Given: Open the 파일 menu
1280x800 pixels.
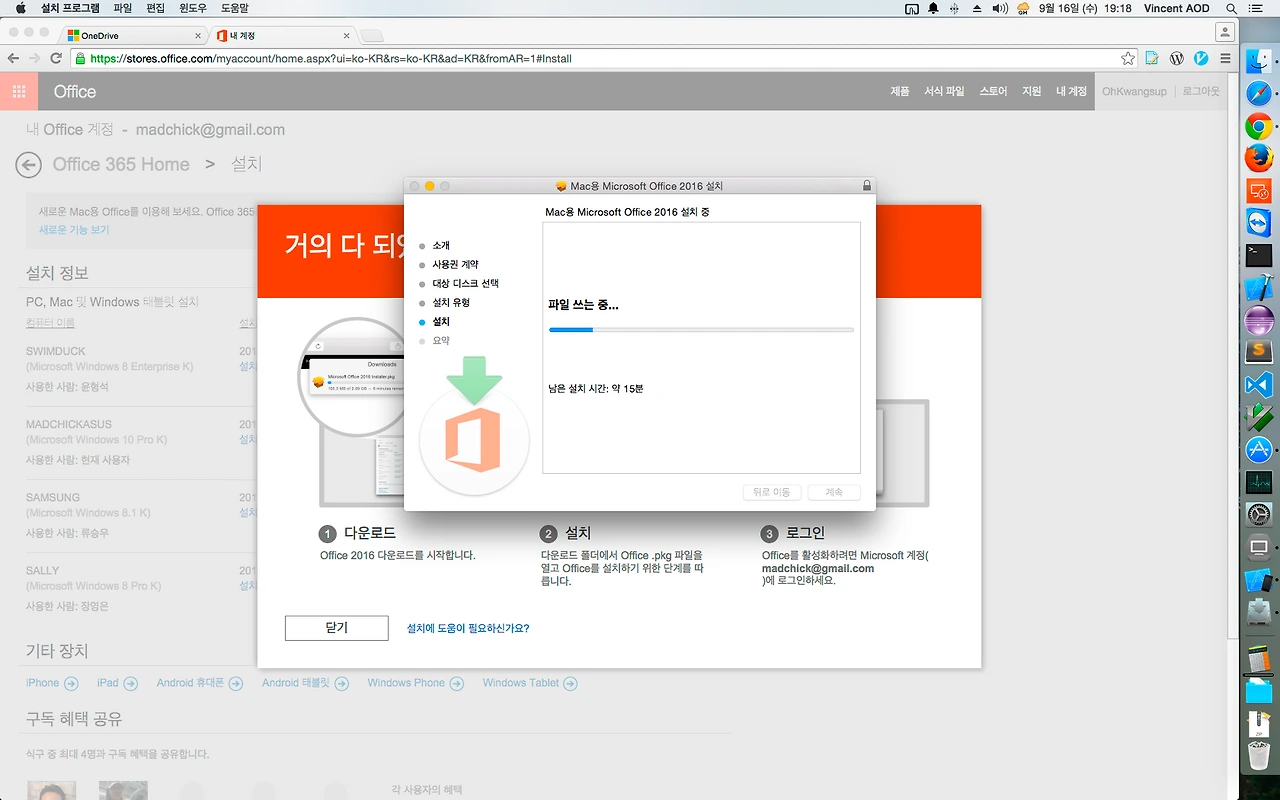Looking at the screenshot, I should coord(122,8).
